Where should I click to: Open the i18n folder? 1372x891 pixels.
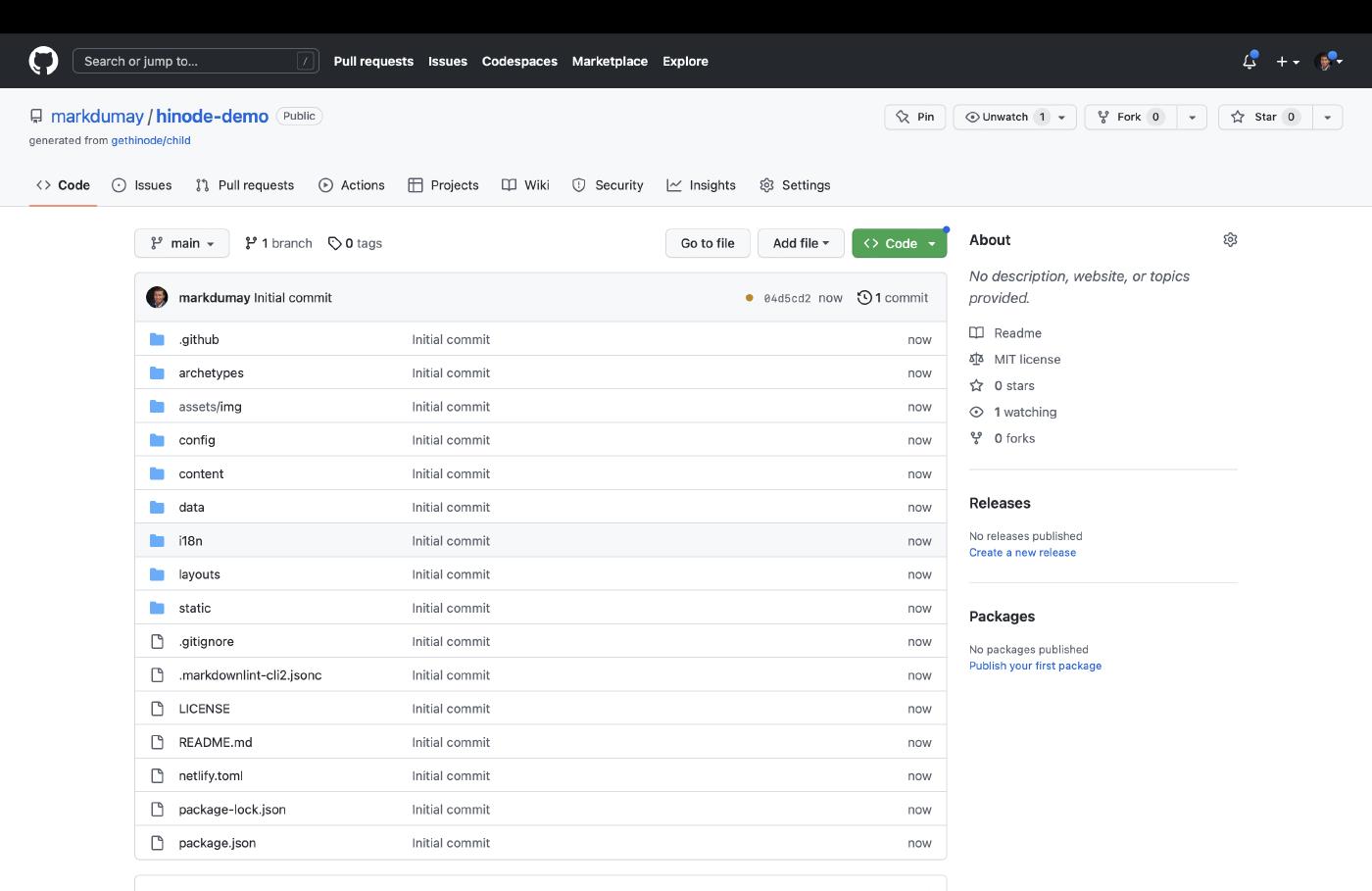coord(190,541)
